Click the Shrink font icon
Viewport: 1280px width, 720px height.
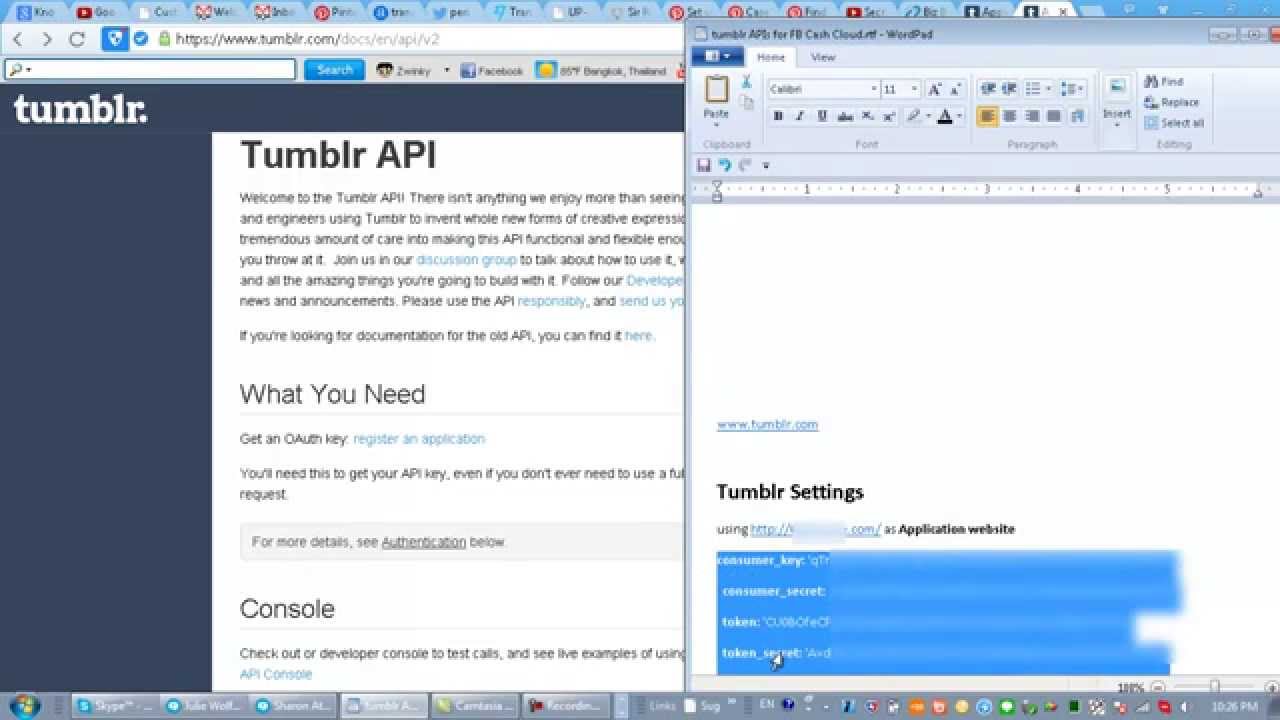pos(954,89)
